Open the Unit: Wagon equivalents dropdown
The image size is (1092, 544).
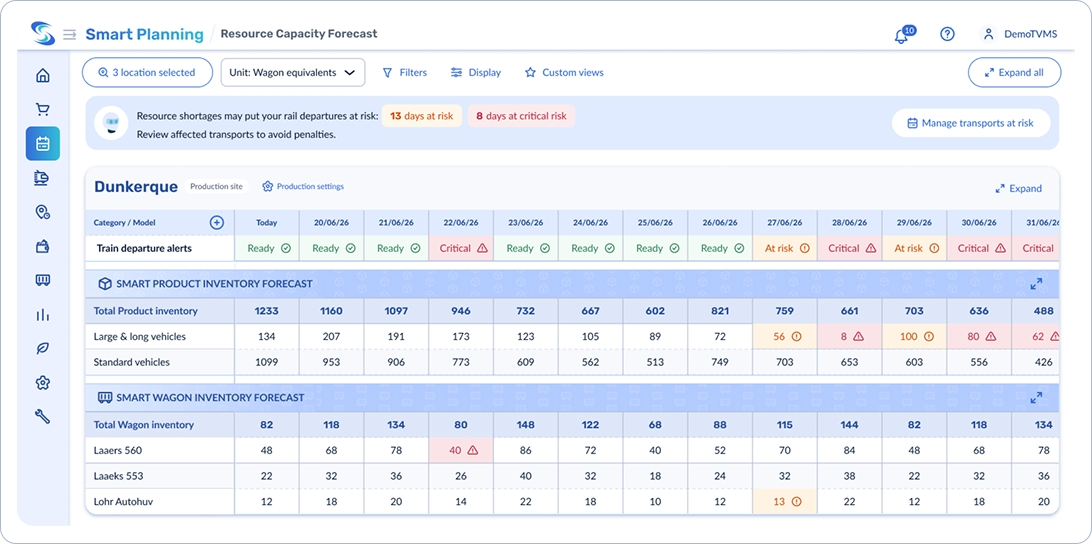point(292,72)
